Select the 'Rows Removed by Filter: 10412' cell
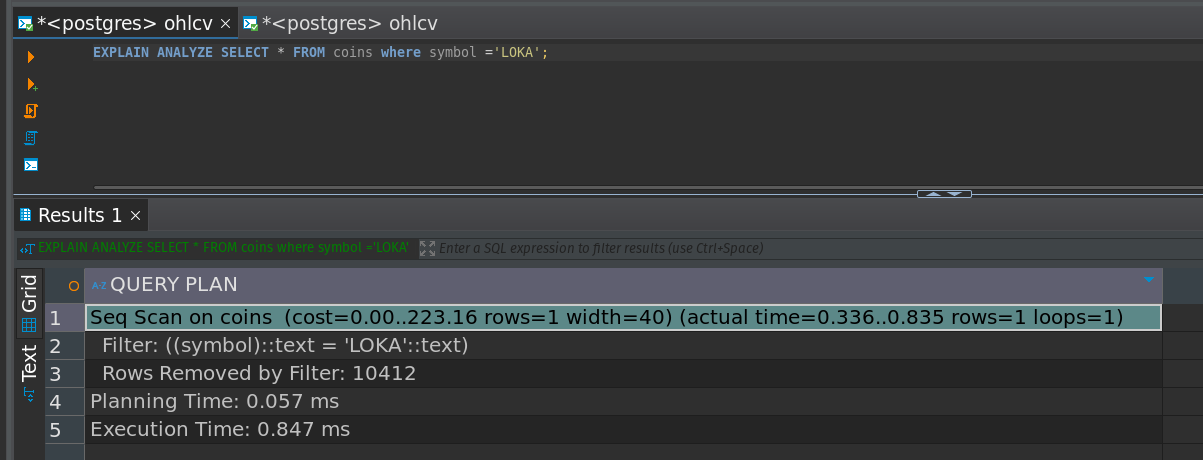 pyautogui.click(x=623, y=374)
